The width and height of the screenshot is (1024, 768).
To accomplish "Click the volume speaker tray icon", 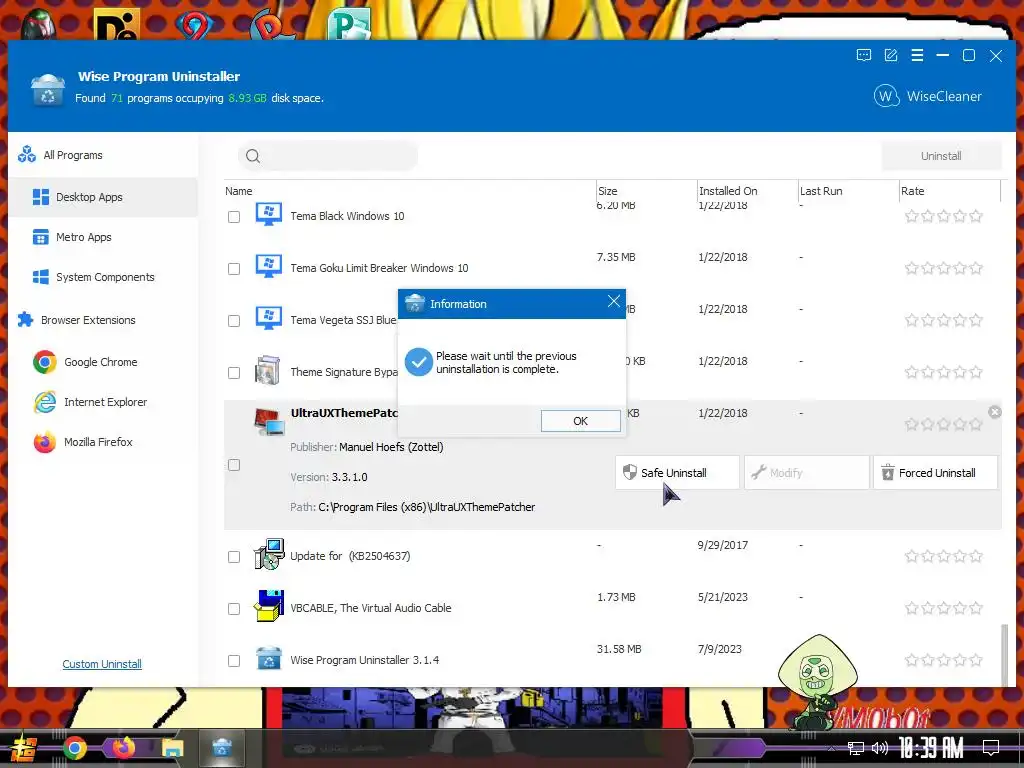I will pos(880,748).
